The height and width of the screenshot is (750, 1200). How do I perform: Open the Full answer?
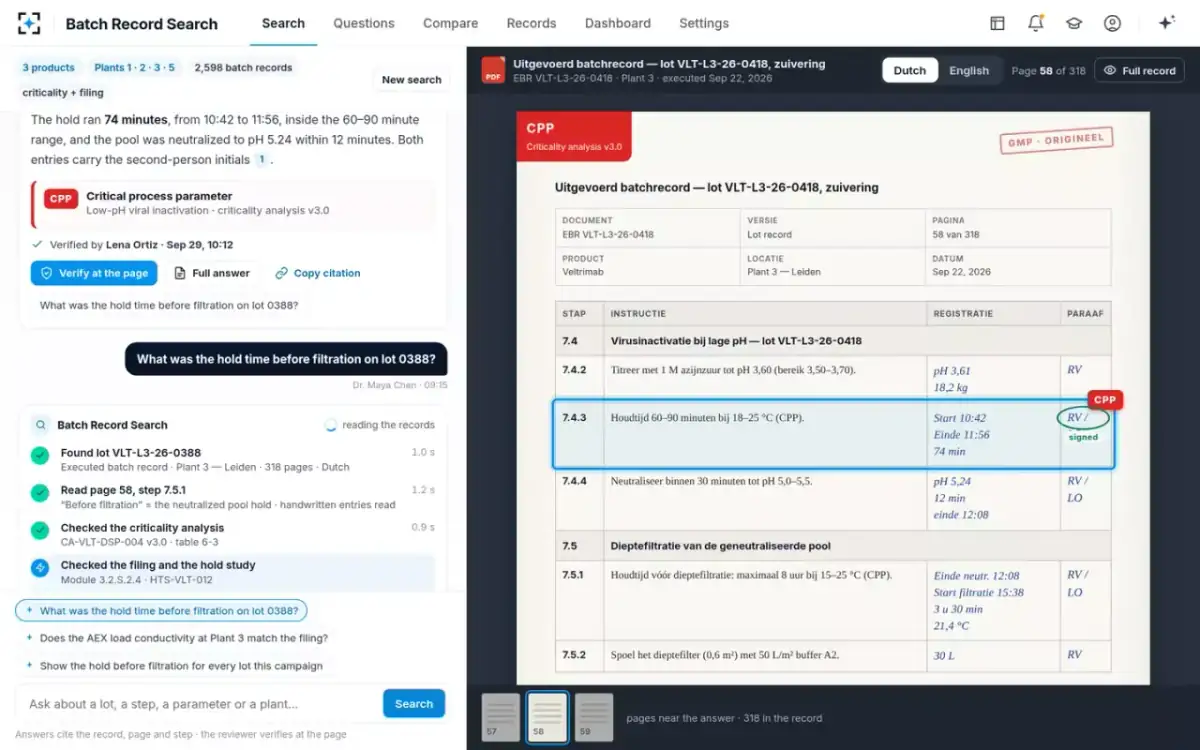point(212,273)
